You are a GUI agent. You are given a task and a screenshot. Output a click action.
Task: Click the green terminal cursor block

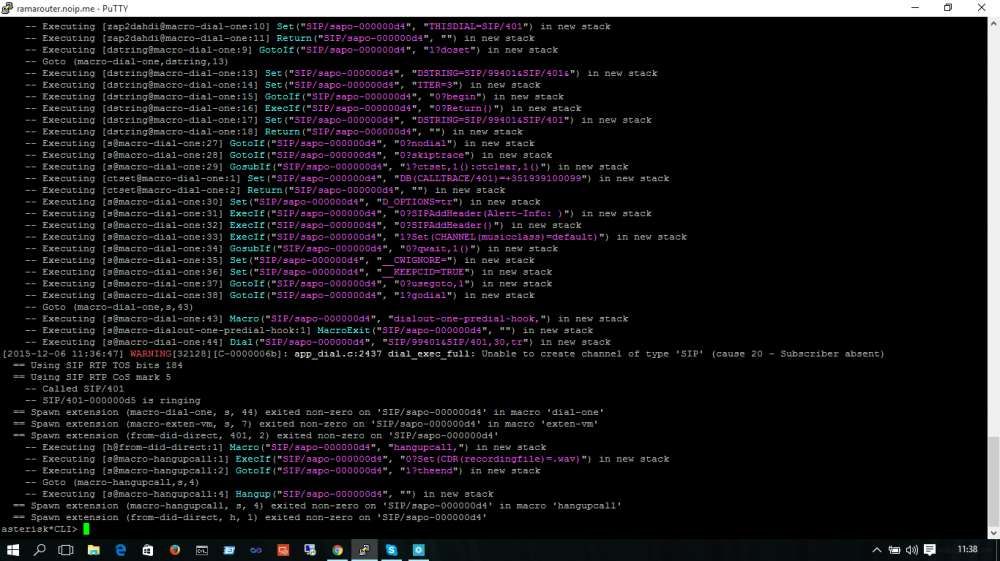click(x=86, y=529)
